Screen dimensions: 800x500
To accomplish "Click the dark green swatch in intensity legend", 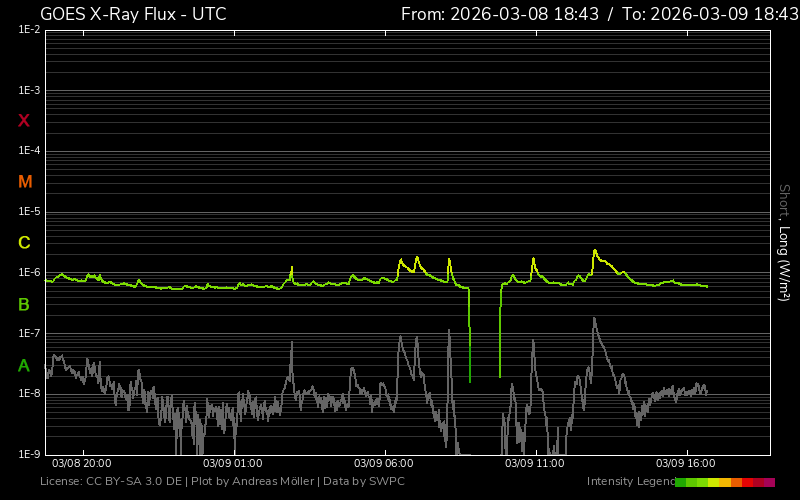I will (680, 482).
